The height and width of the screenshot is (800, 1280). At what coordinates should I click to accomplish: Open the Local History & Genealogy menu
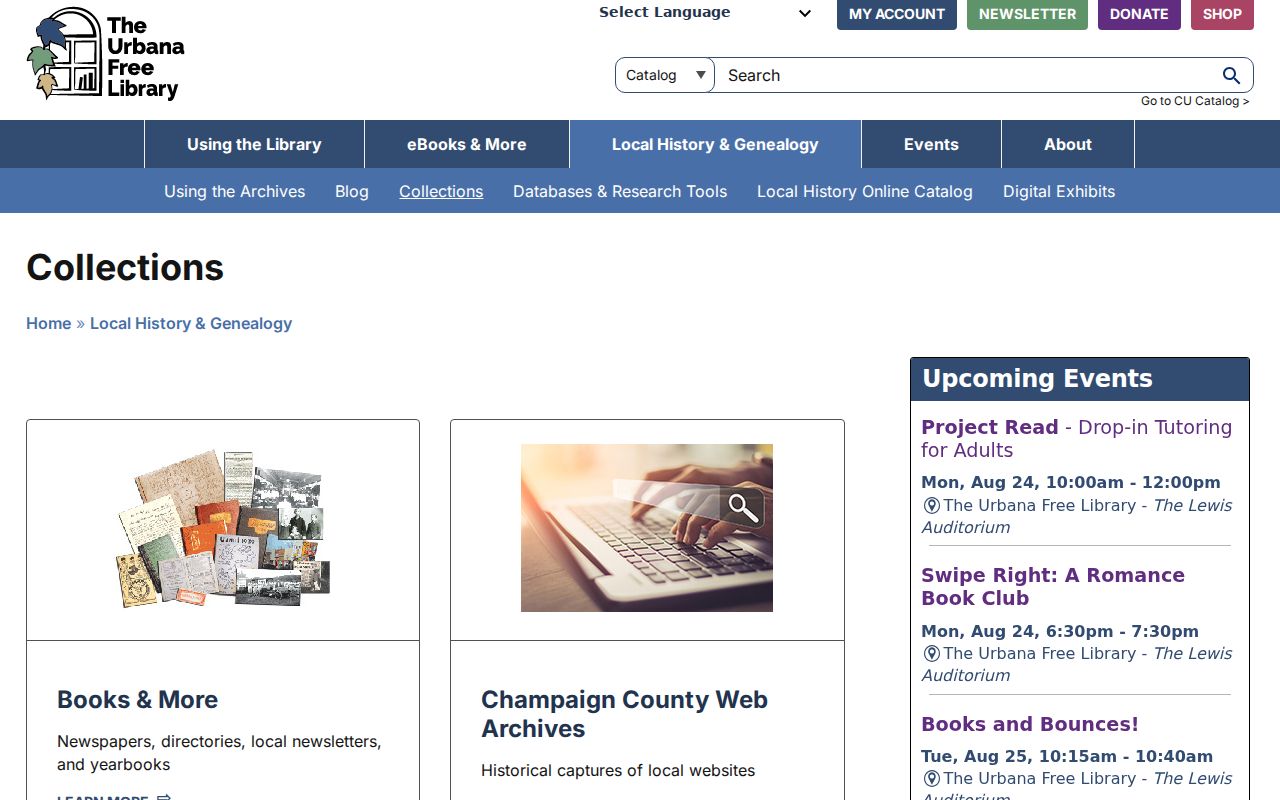point(715,144)
